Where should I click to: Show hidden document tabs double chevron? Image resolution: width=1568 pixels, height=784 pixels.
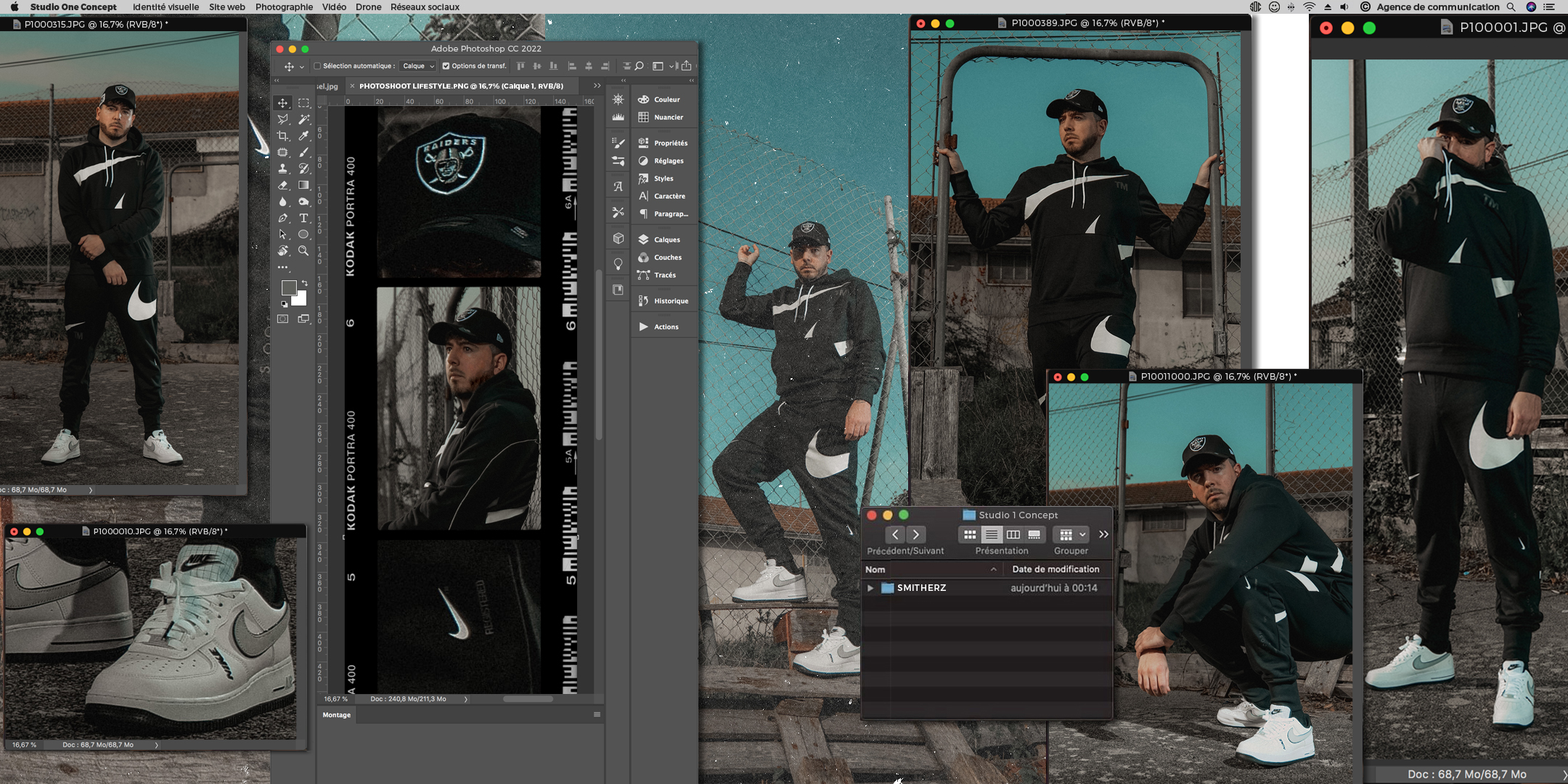click(597, 86)
